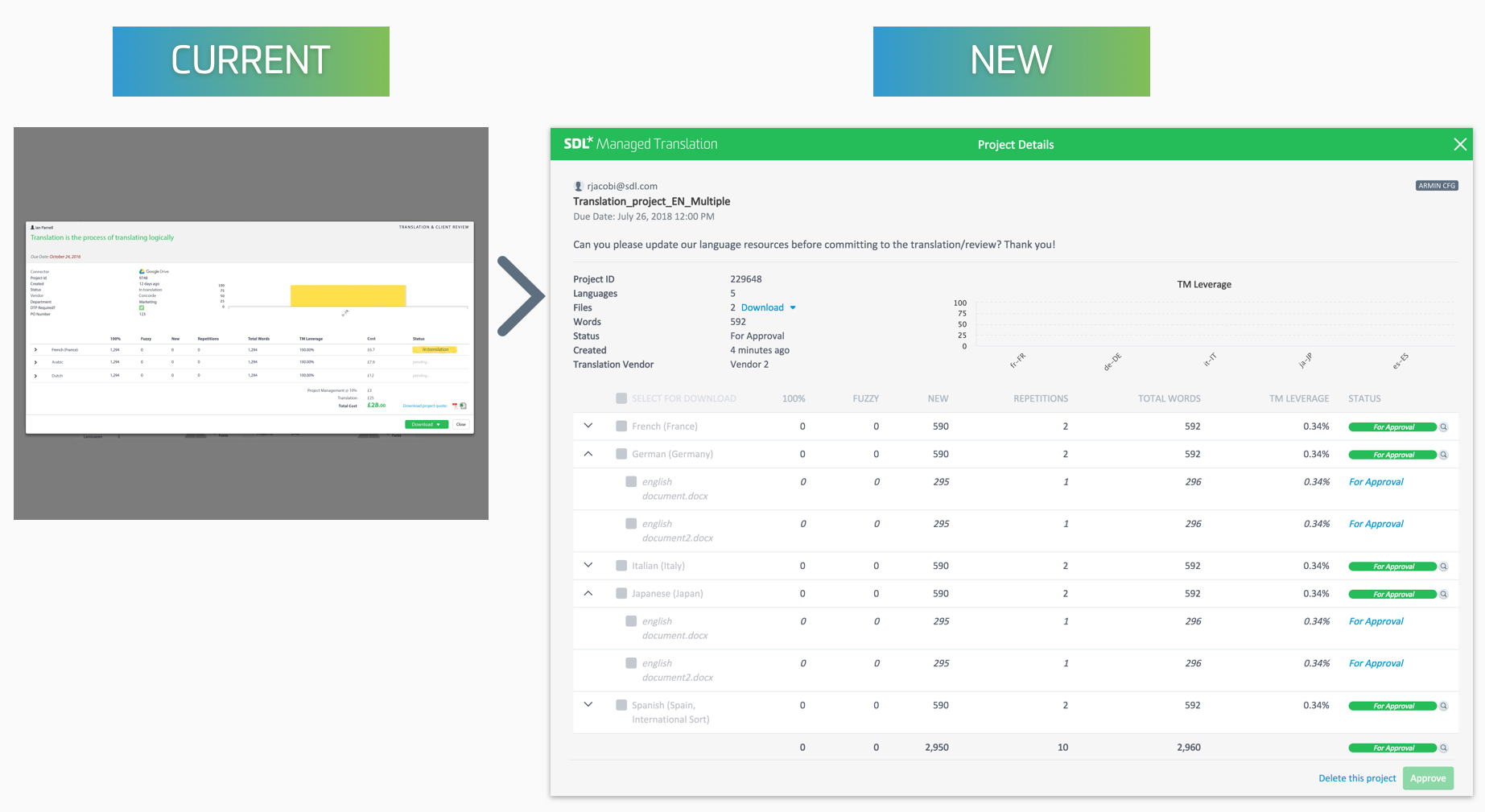
Task: Click the magnifier icon in French row
Action: [x=1444, y=427]
